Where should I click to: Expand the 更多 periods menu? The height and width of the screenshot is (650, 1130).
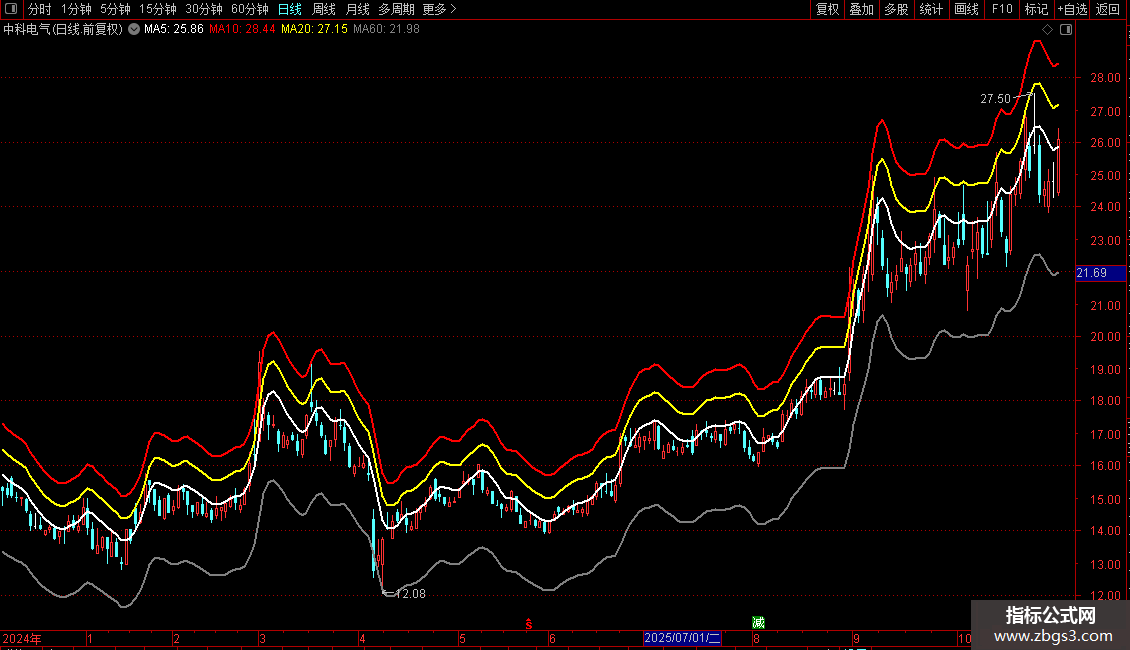[x=440, y=9]
